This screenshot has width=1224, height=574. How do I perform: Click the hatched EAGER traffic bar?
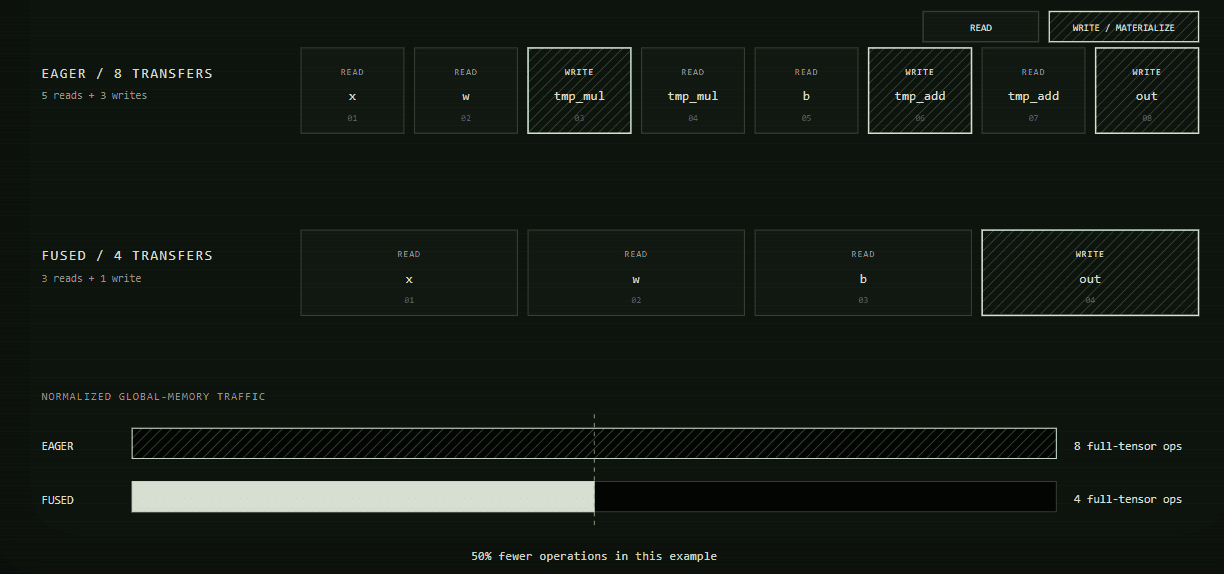click(594, 443)
